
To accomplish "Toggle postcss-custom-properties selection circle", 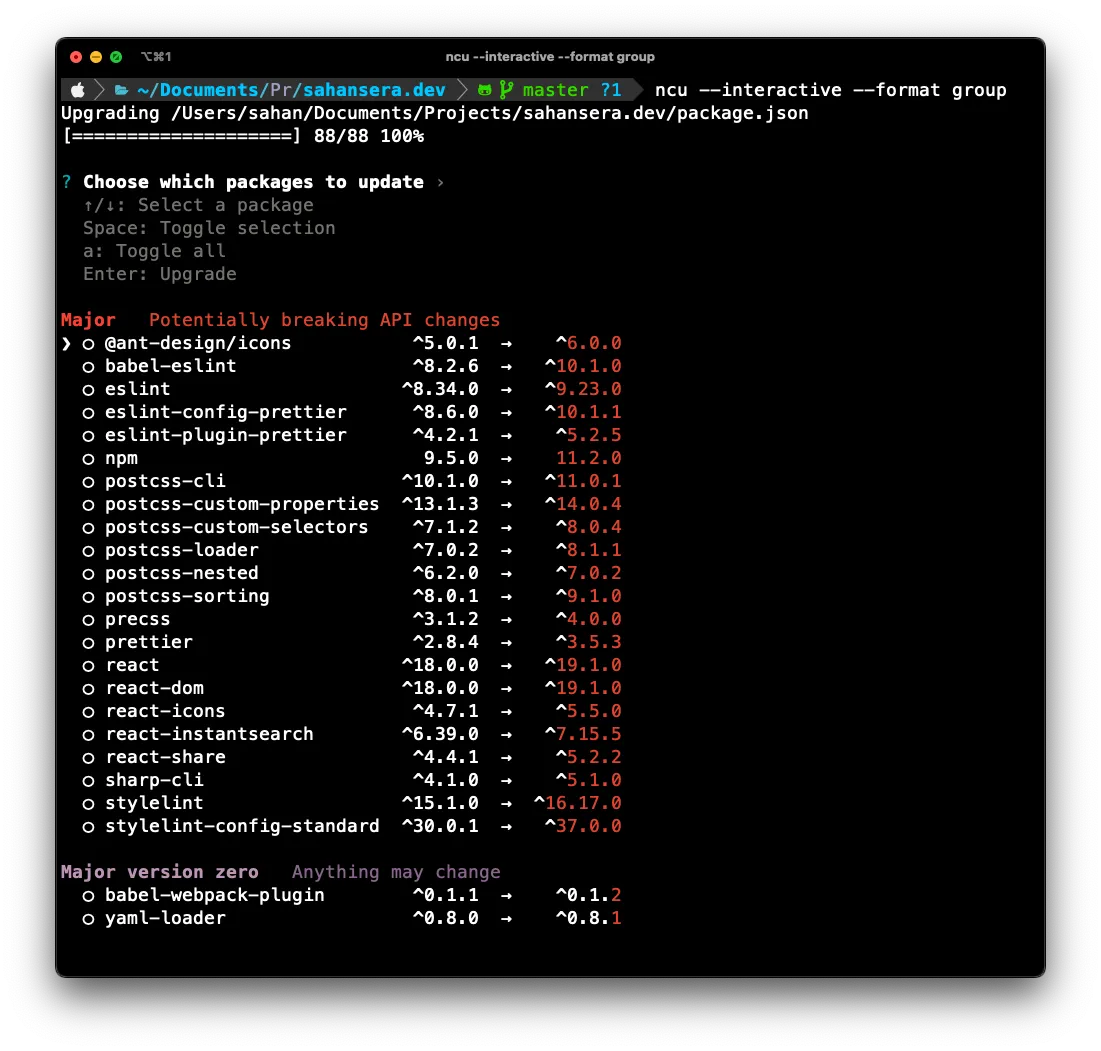I will click(88, 505).
